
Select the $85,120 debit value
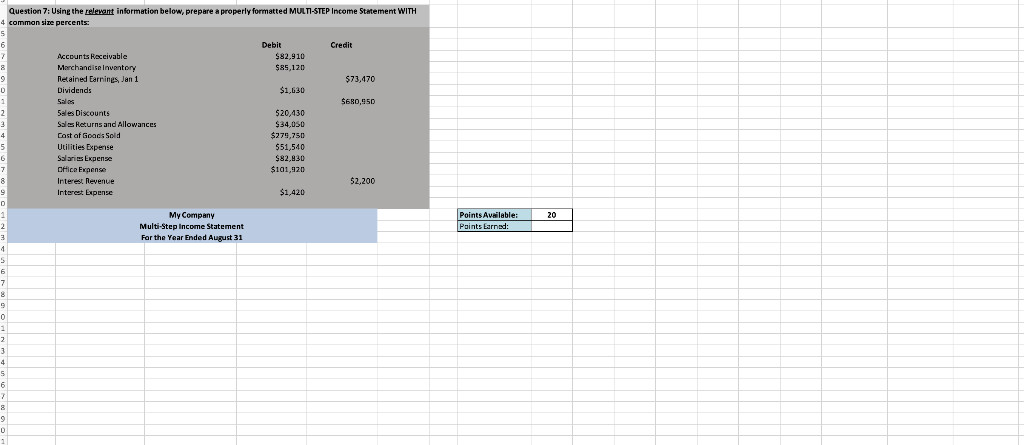coord(292,67)
